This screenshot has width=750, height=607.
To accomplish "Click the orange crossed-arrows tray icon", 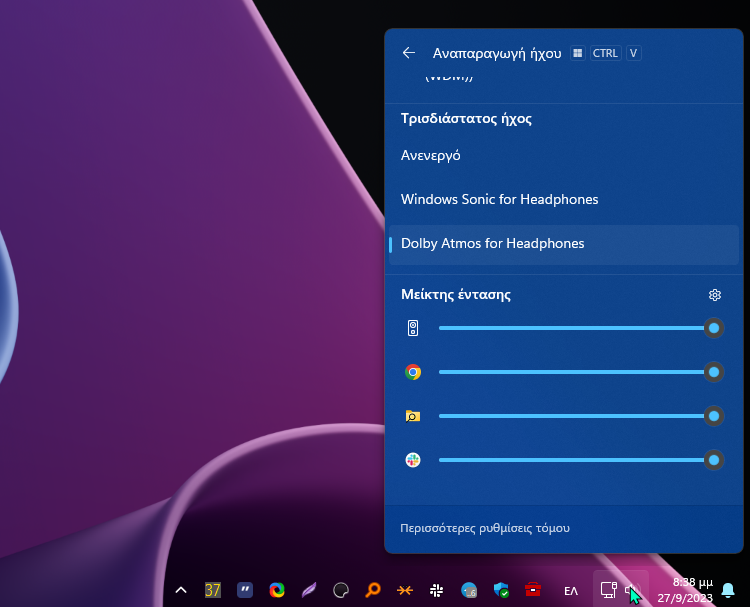I will [x=405, y=591].
